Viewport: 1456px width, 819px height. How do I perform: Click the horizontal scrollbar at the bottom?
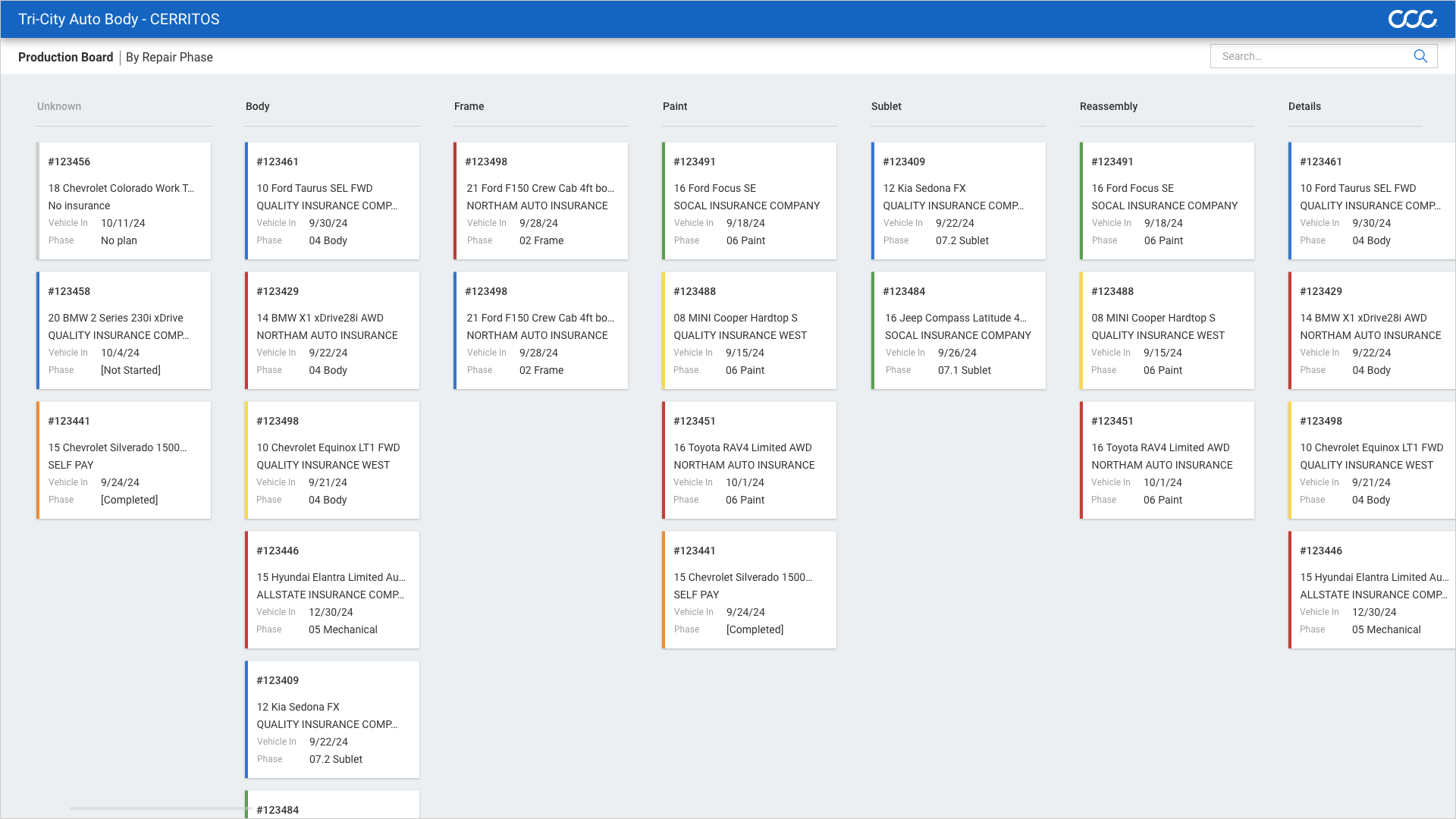161,808
